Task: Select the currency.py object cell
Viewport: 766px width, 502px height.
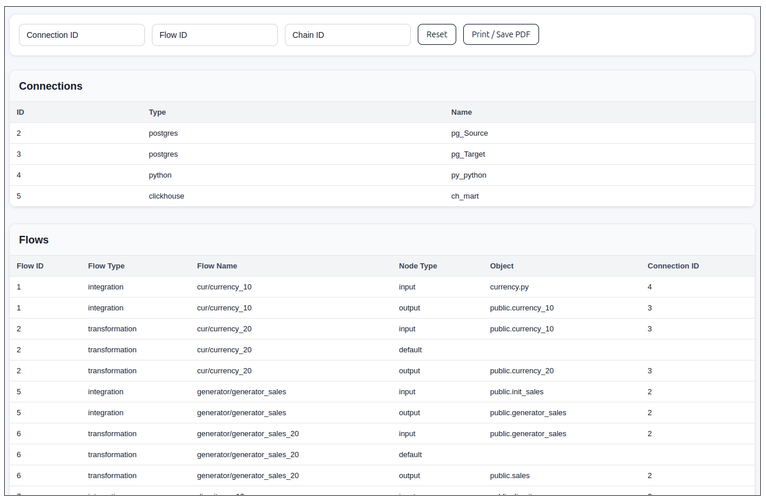Action: (x=509, y=287)
